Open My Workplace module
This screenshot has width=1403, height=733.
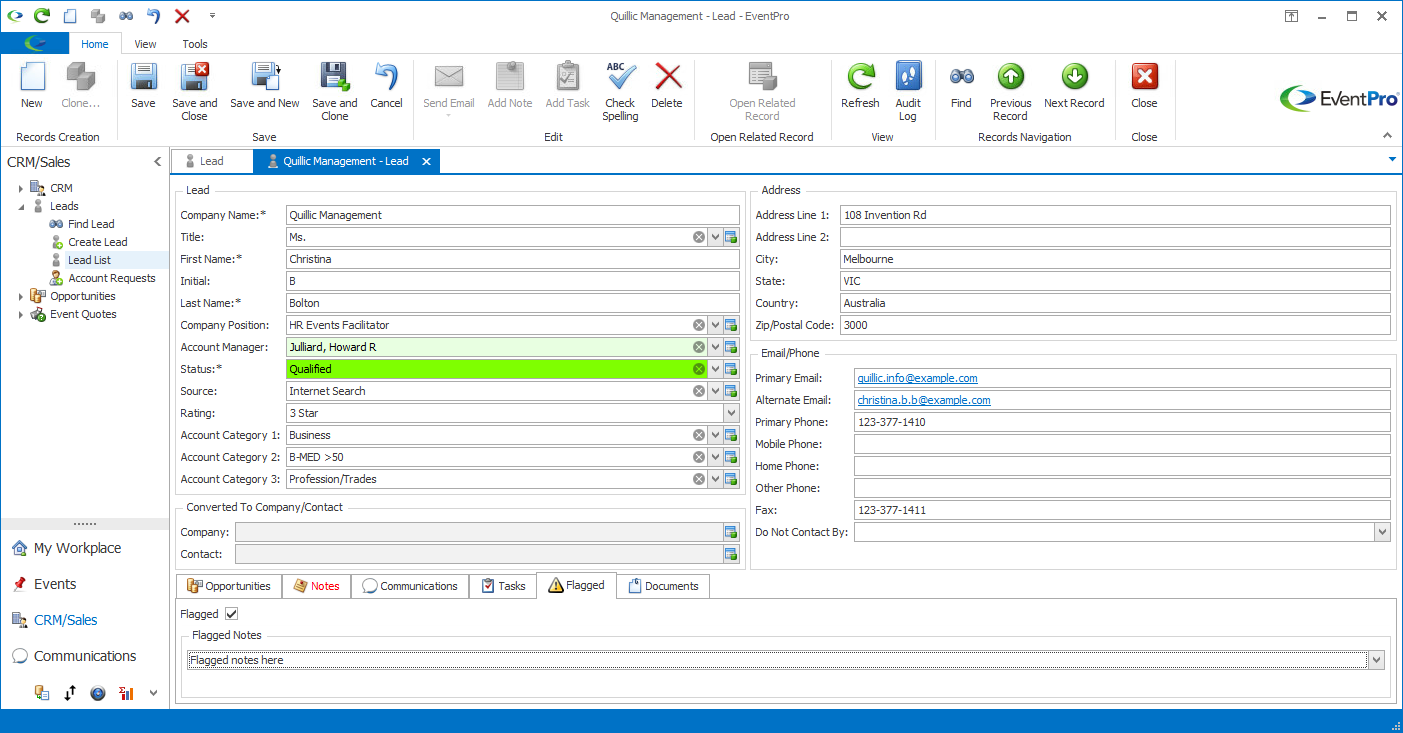tap(66, 548)
